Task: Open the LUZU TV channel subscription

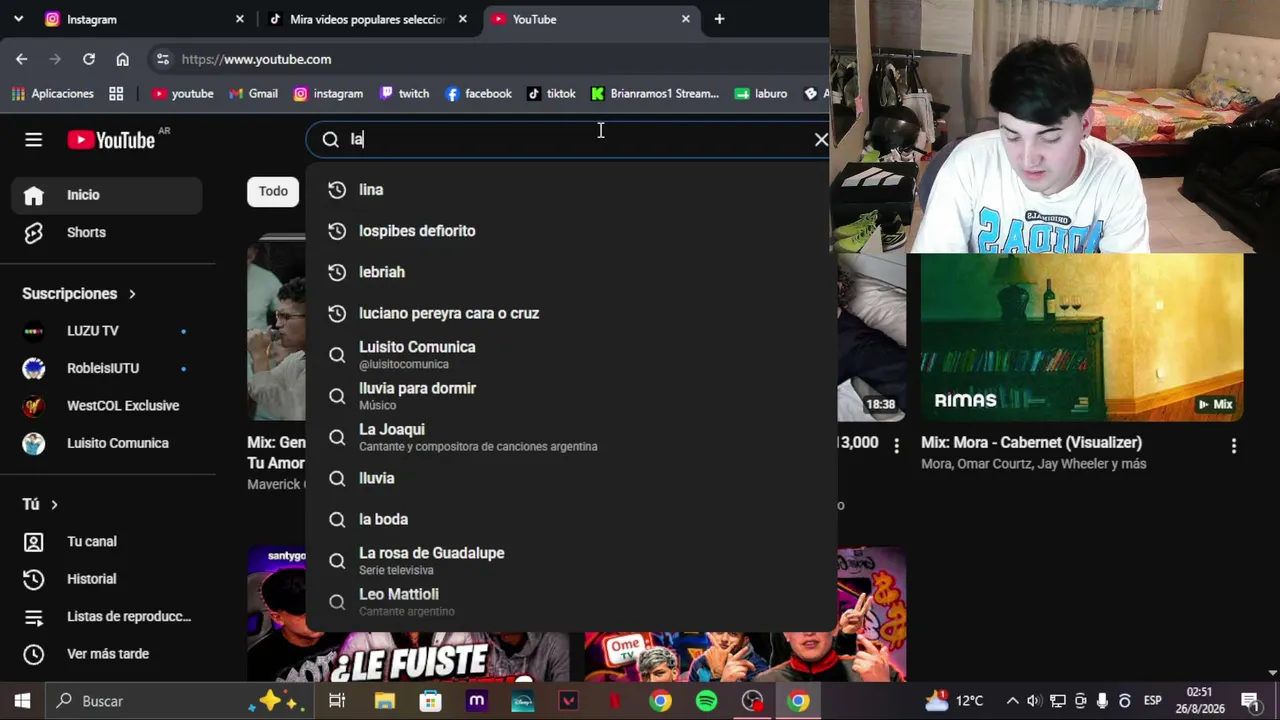Action: click(x=107, y=331)
